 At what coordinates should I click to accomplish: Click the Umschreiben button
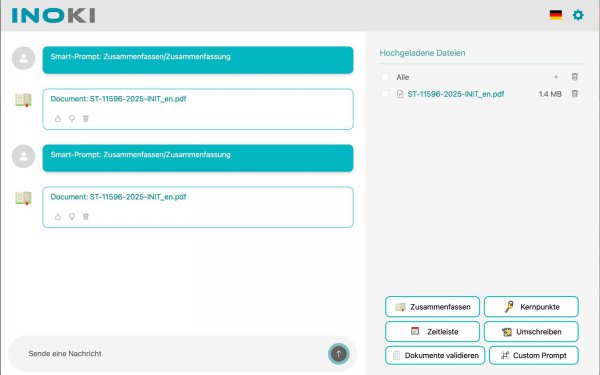[531, 331]
